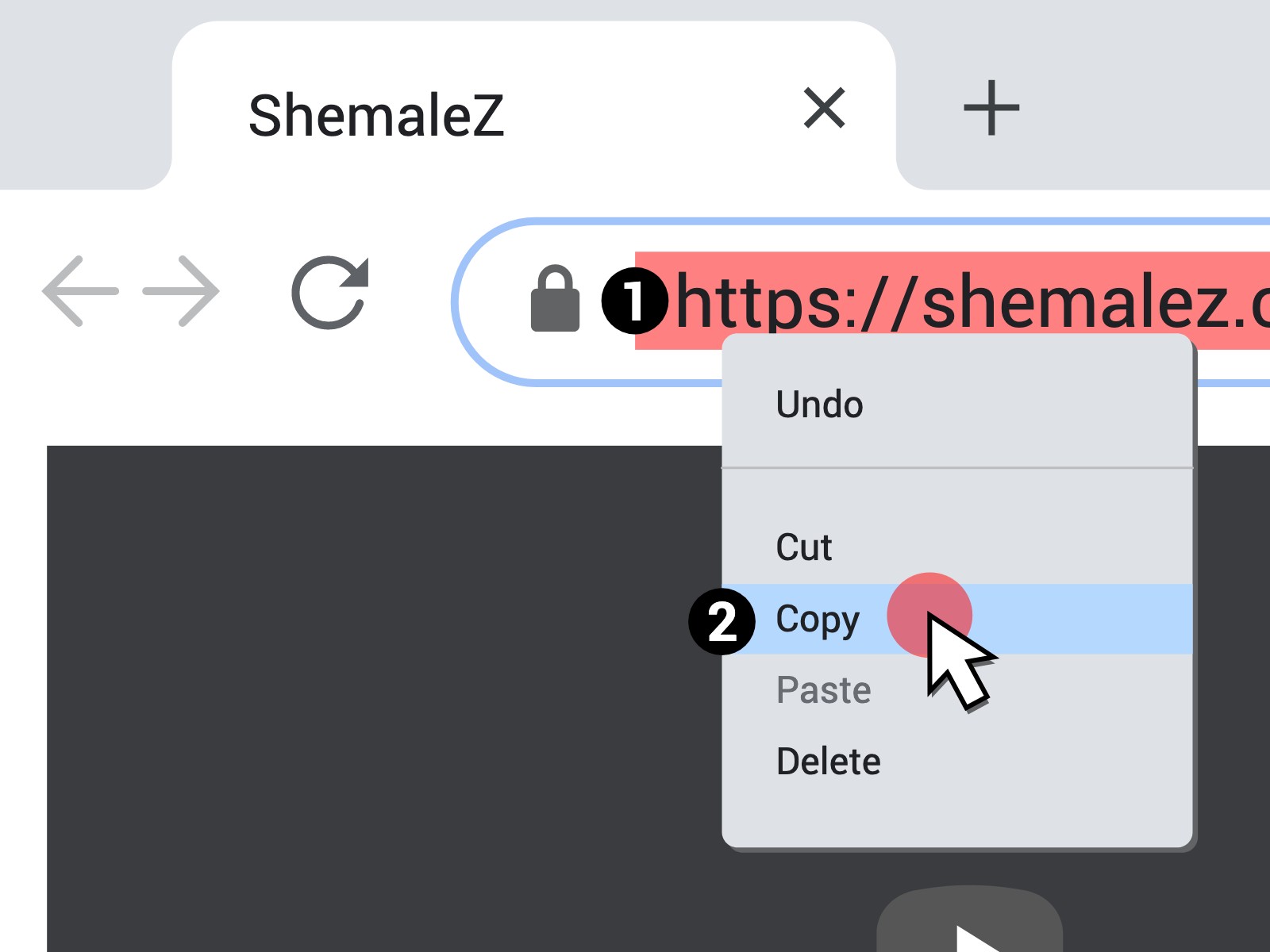Click the red click-indicator circle

[x=929, y=615]
